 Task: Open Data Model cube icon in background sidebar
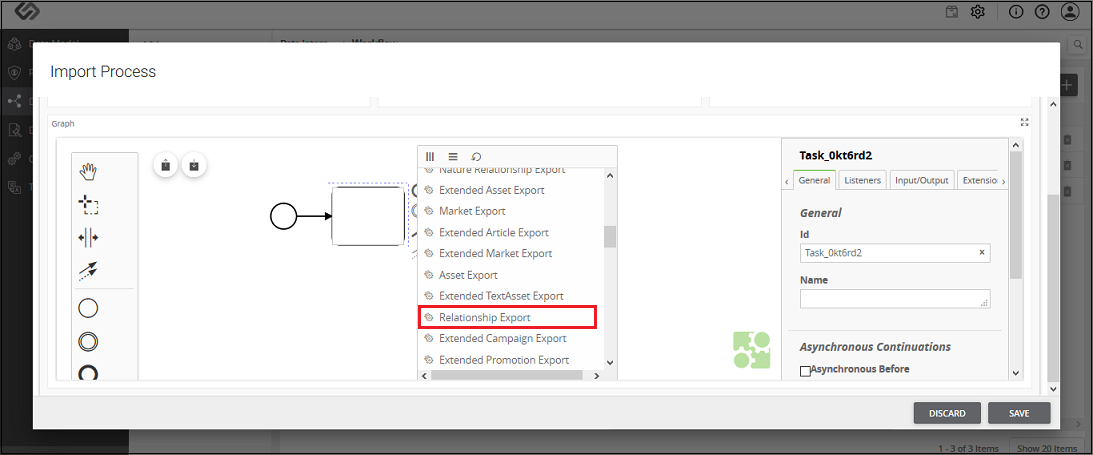13,45
